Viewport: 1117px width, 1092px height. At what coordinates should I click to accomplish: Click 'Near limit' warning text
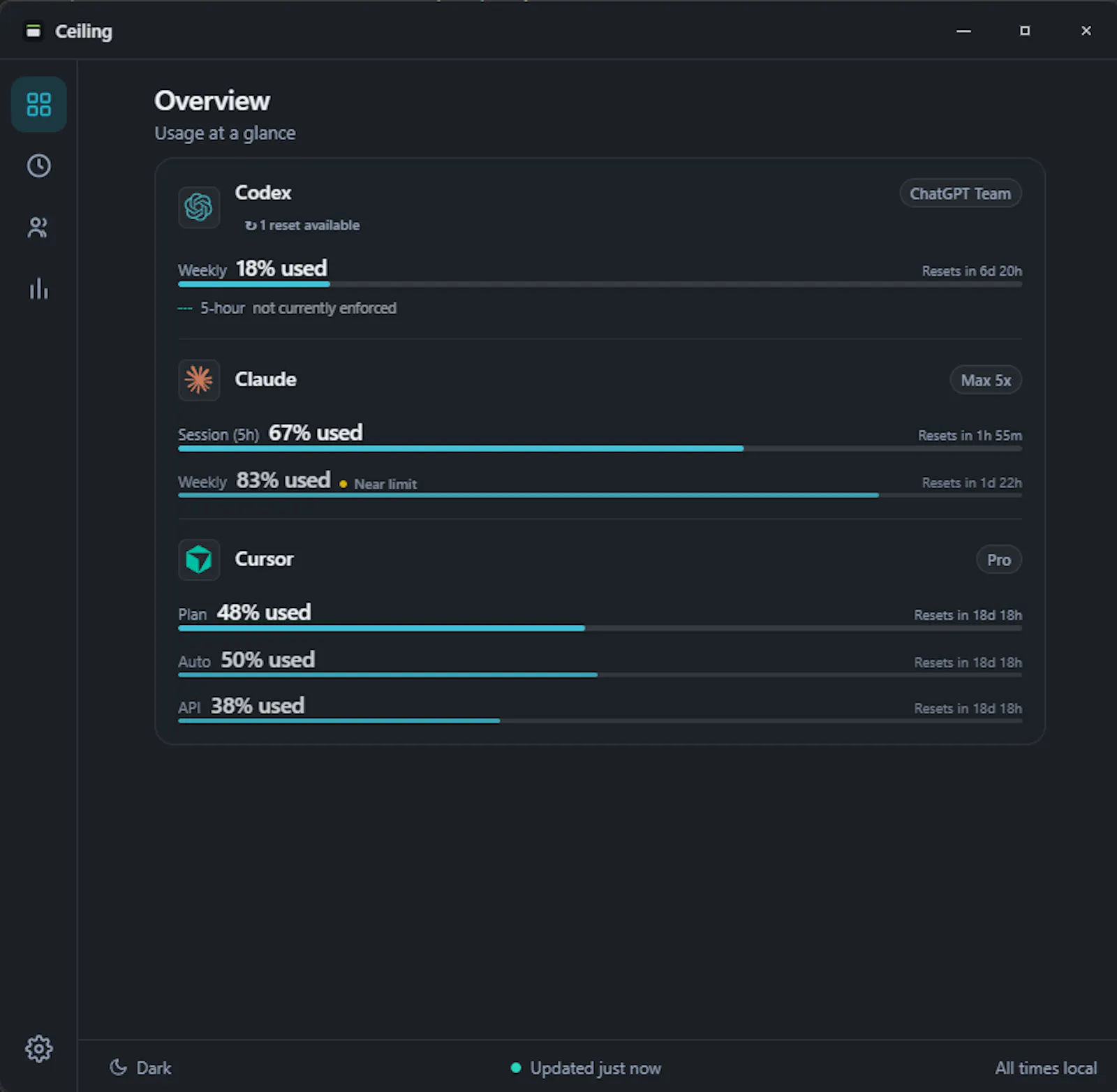click(x=385, y=484)
